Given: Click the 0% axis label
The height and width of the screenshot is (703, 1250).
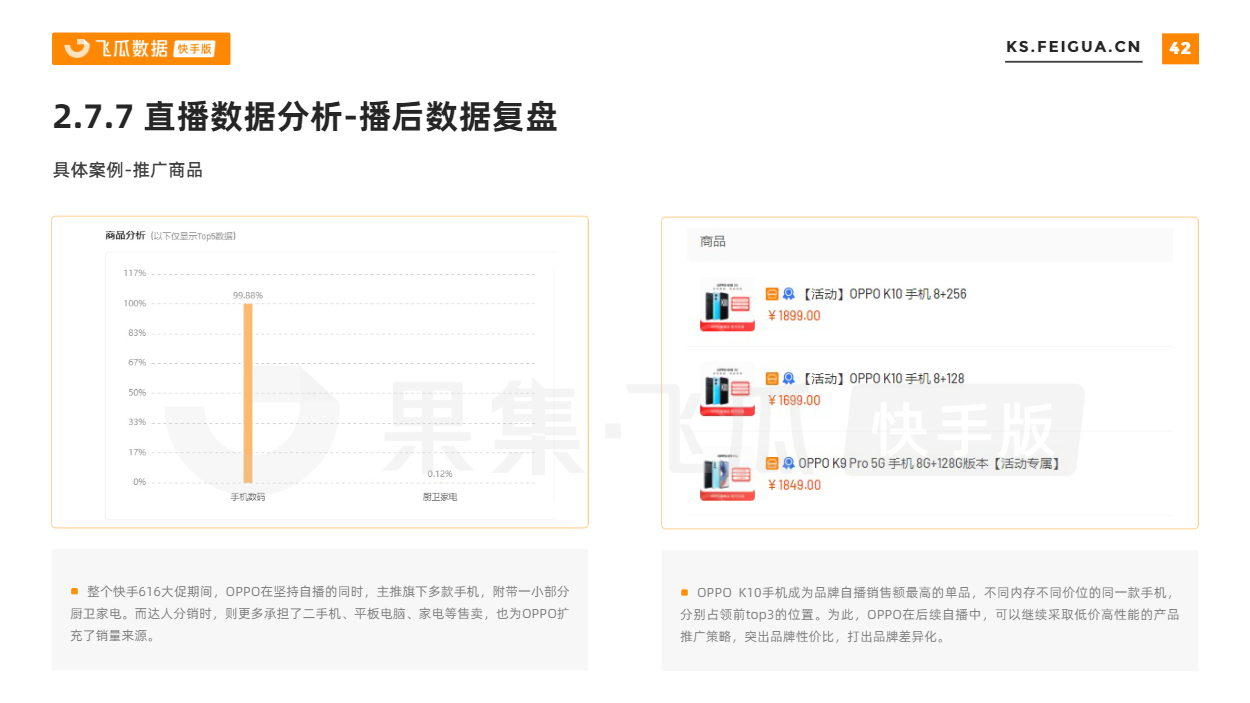Looking at the screenshot, I should pyautogui.click(x=140, y=482).
